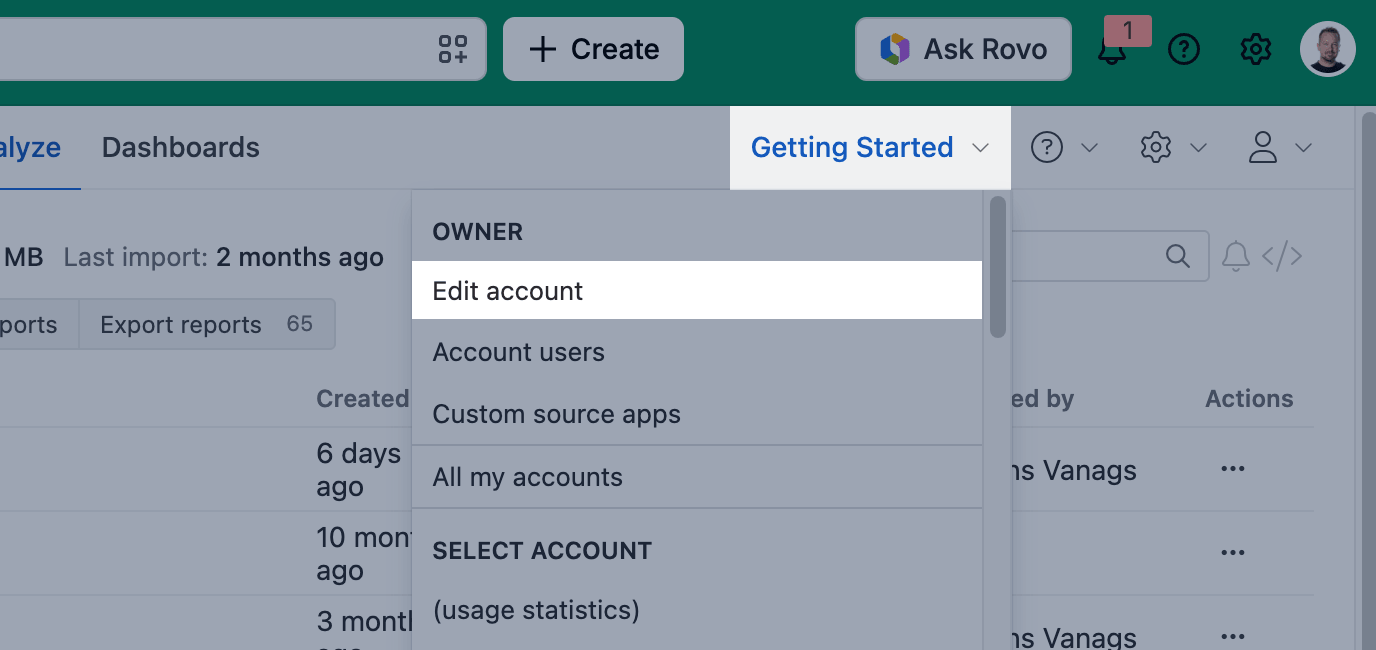Select the (usage statistics) account

pos(697,610)
